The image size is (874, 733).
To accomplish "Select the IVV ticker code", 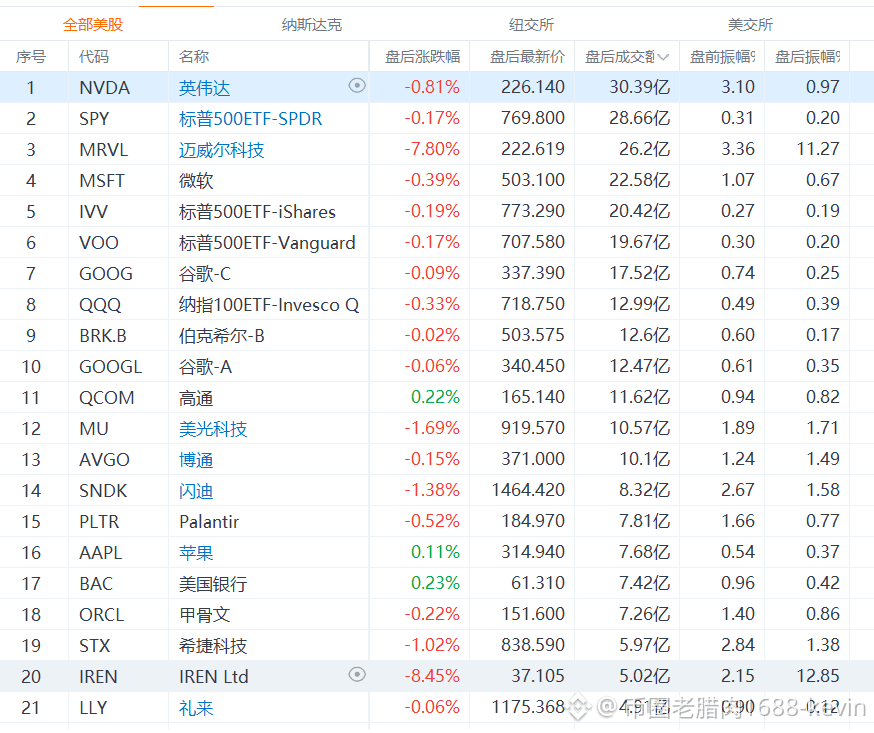I will 94,212.
